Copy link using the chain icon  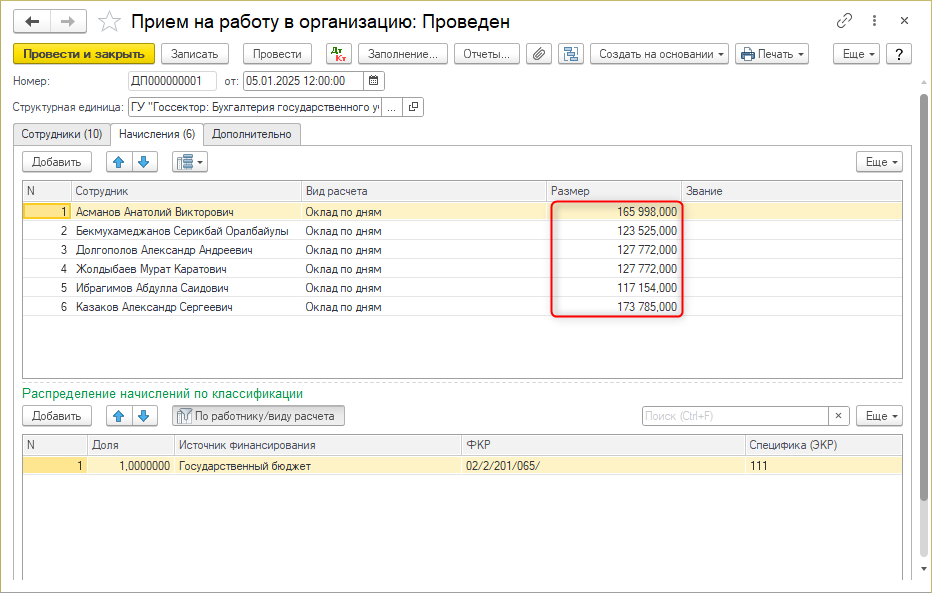(x=844, y=21)
